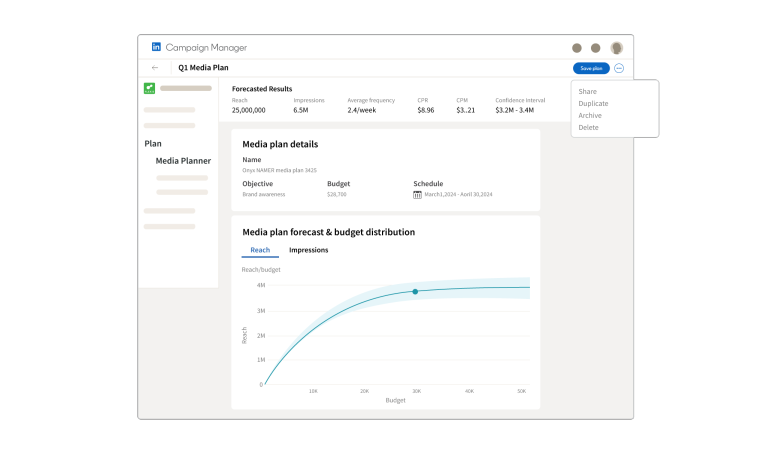The image size is (767, 449).
Task: Go back using the left arrow
Action: pos(155,68)
